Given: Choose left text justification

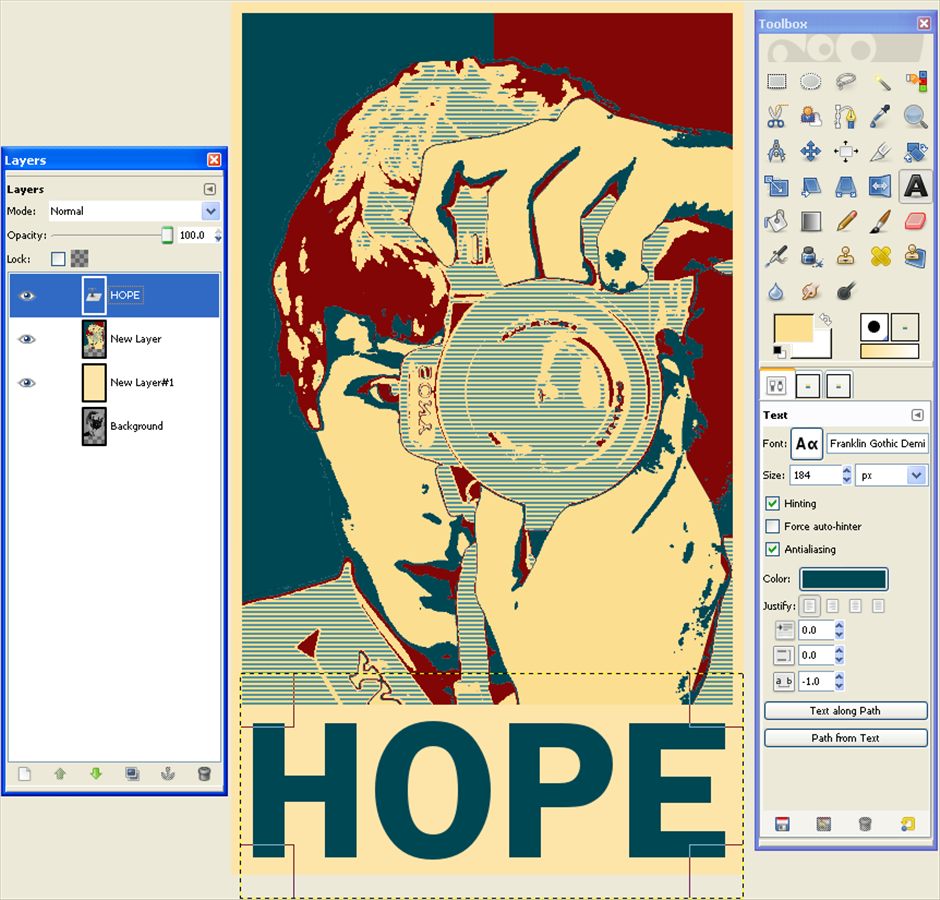Looking at the screenshot, I should 809,606.
